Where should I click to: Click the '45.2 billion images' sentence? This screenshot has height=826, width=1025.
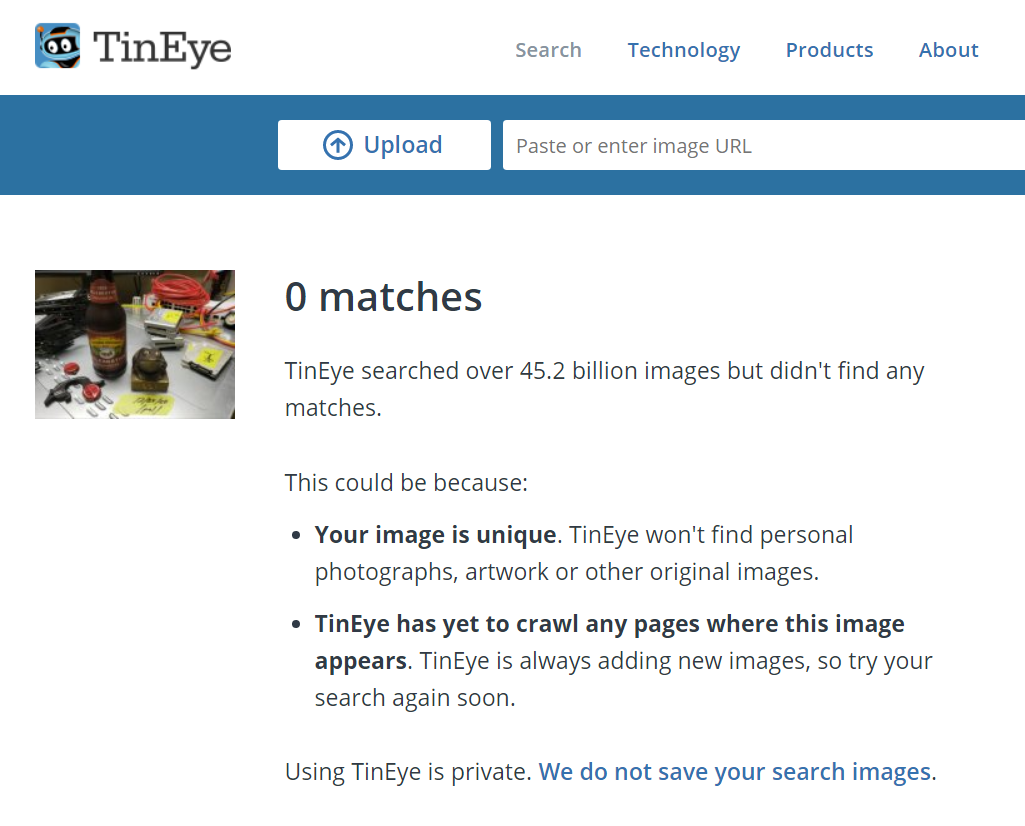point(604,371)
